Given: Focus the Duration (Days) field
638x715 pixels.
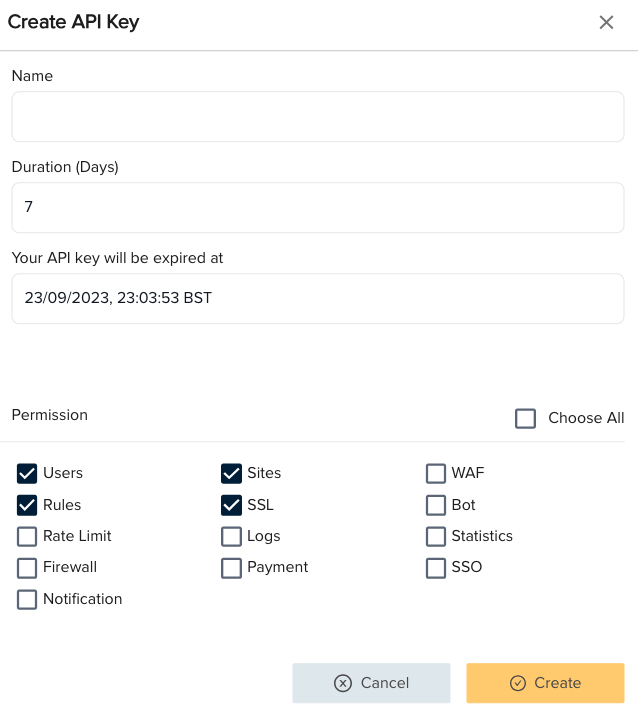Looking at the screenshot, I should 318,208.
